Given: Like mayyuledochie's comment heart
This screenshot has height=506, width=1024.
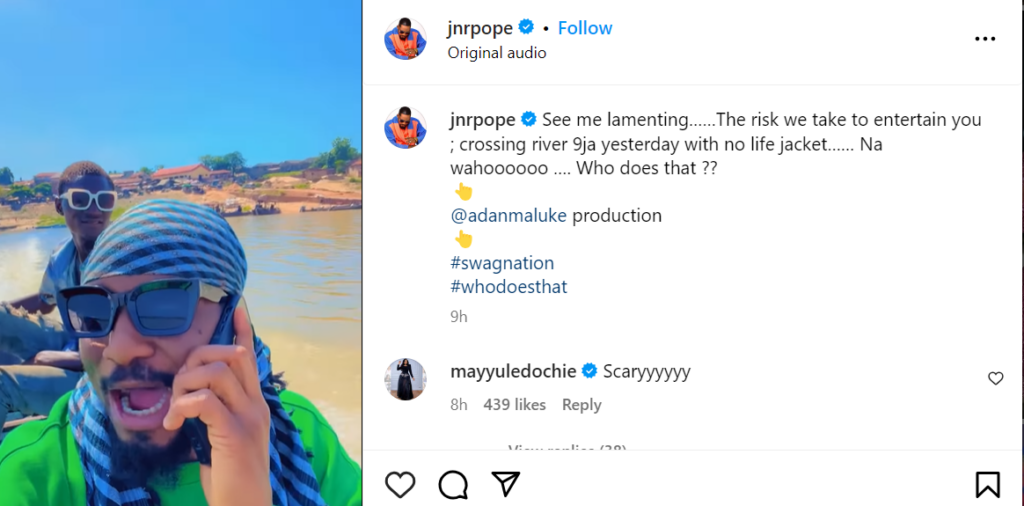Looking at the screenshot, I should coord(995,378).
